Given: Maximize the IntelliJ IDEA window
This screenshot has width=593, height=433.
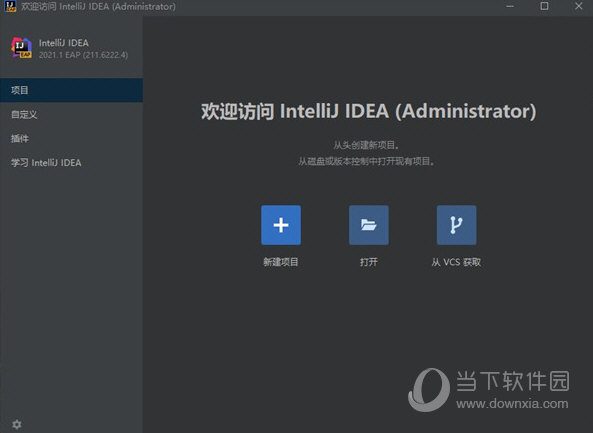Looking at the screenshot, I should (x=544, y=6).
